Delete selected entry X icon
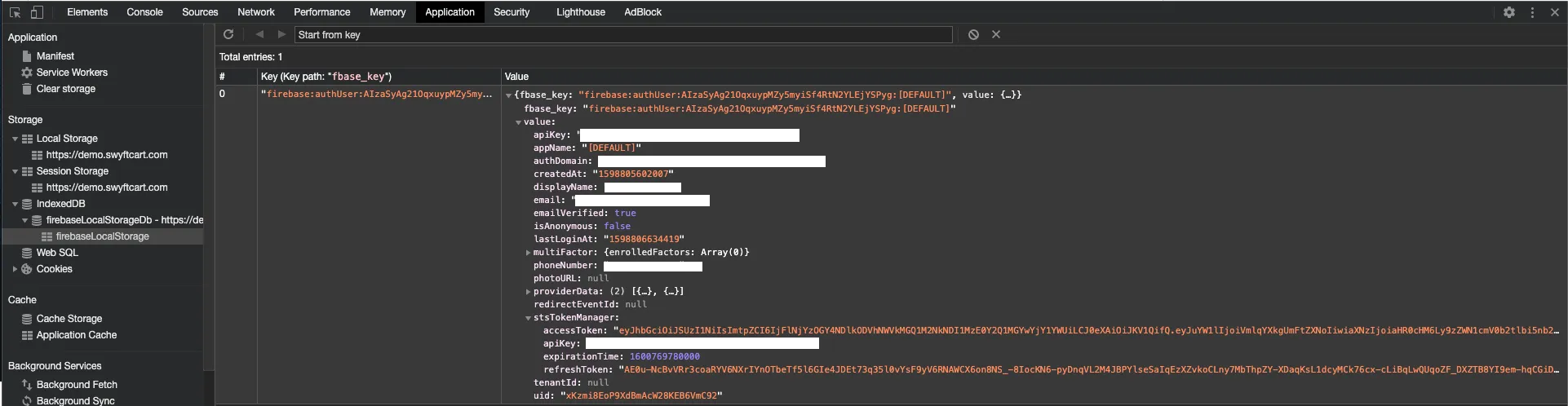The image size is (1568, 406). (x=996, y=34)
